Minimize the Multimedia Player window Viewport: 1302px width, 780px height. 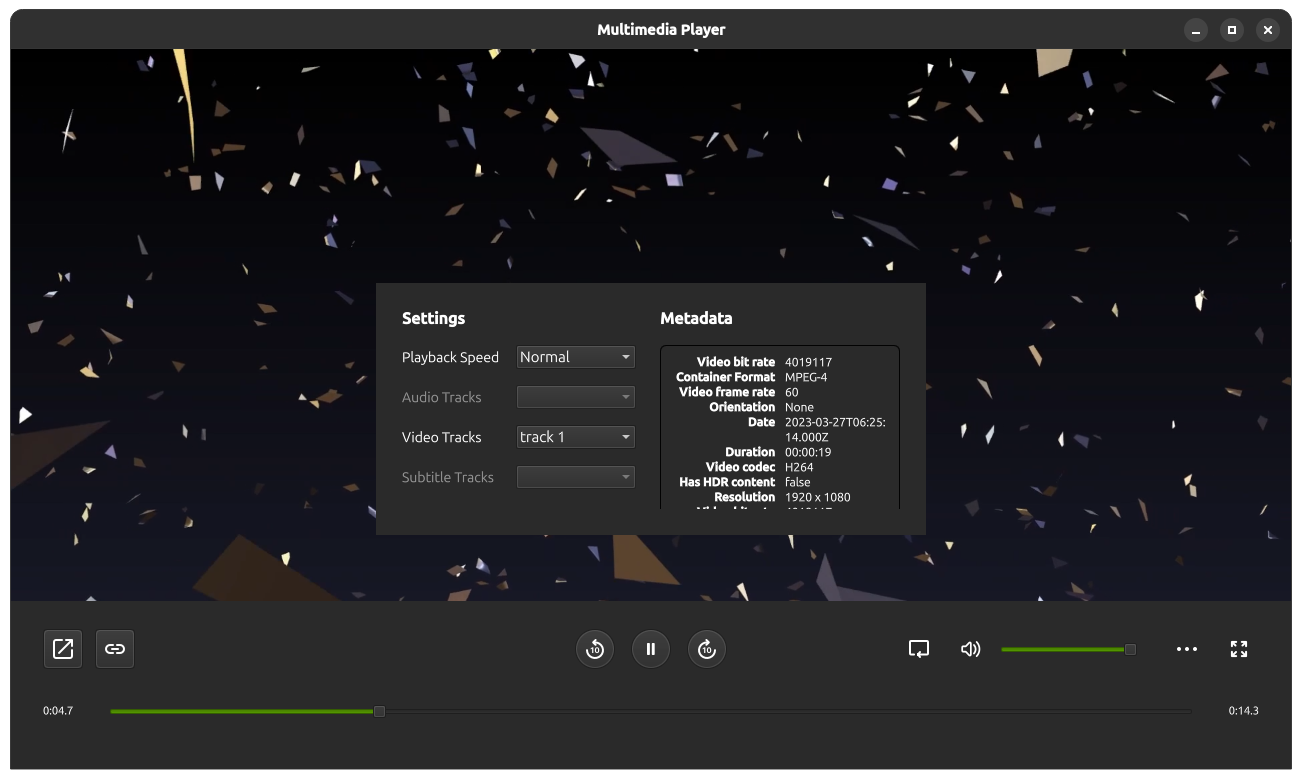(x=1196, y=30)
